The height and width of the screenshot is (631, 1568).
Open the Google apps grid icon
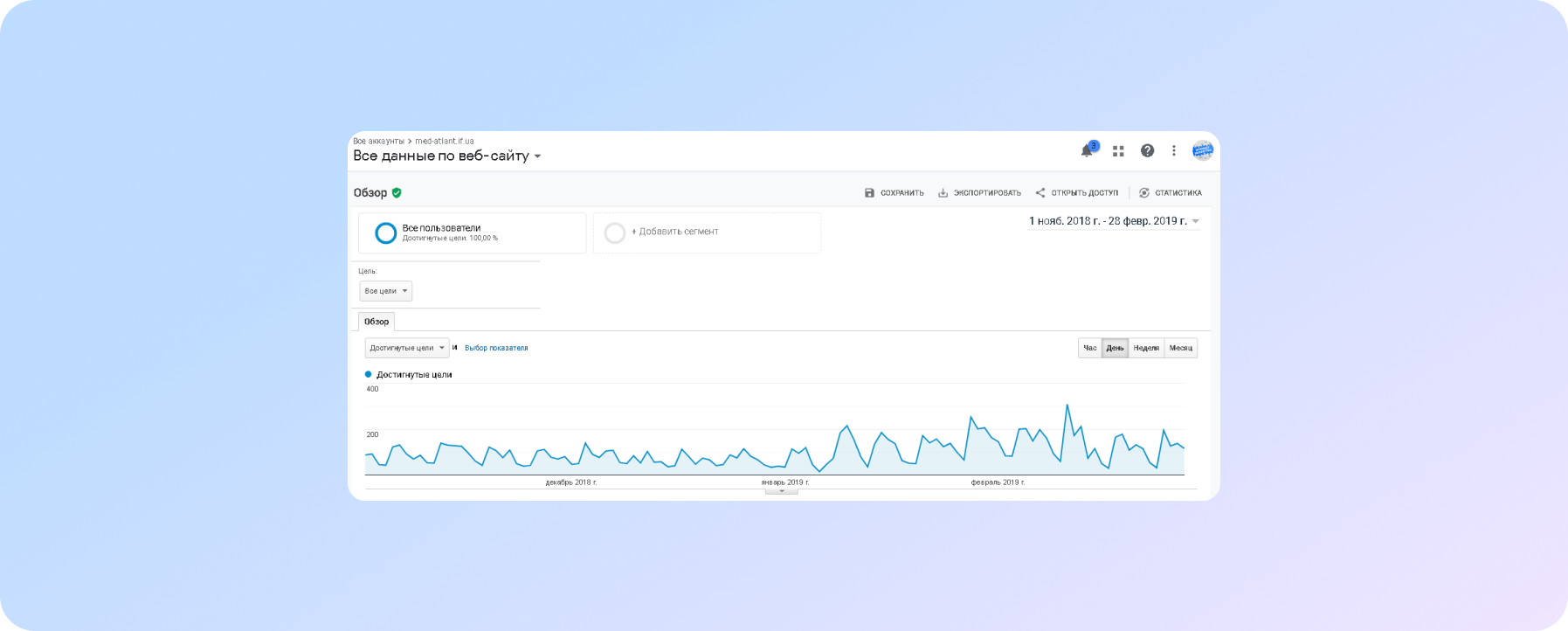pos(1118,151)
